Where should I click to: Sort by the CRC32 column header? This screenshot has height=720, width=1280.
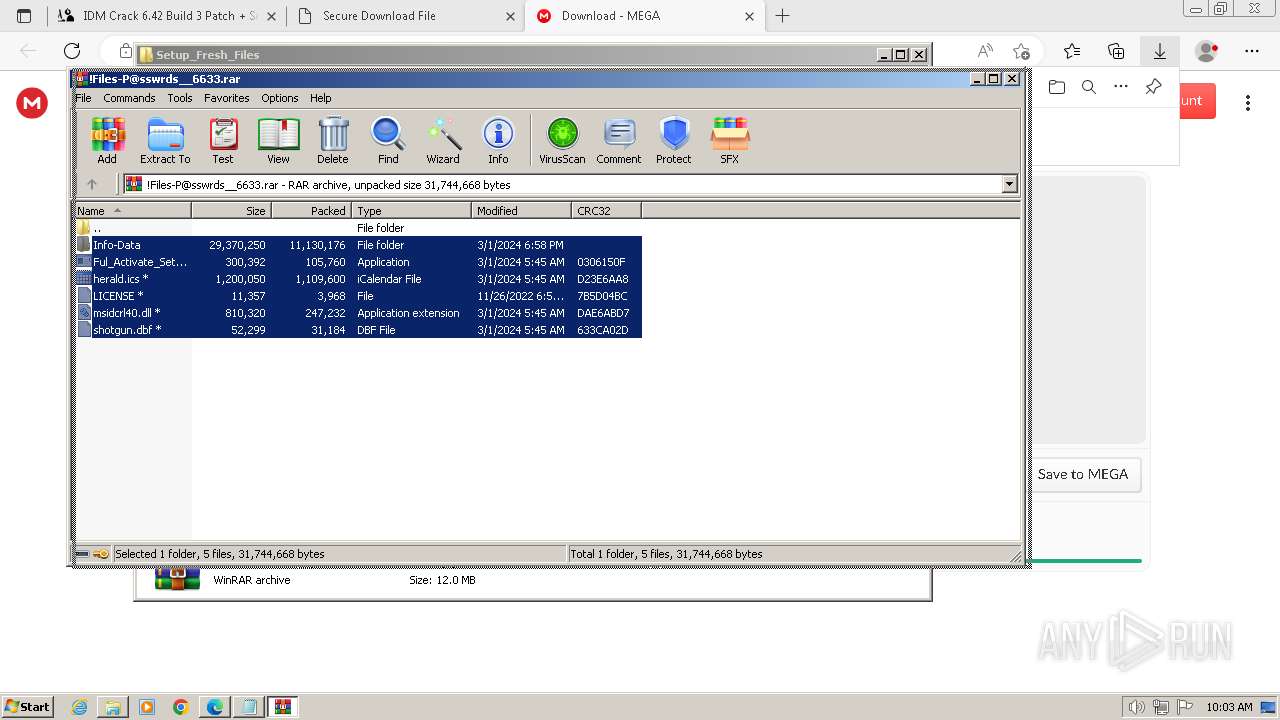pyautogui.click(x=606, y=210)
